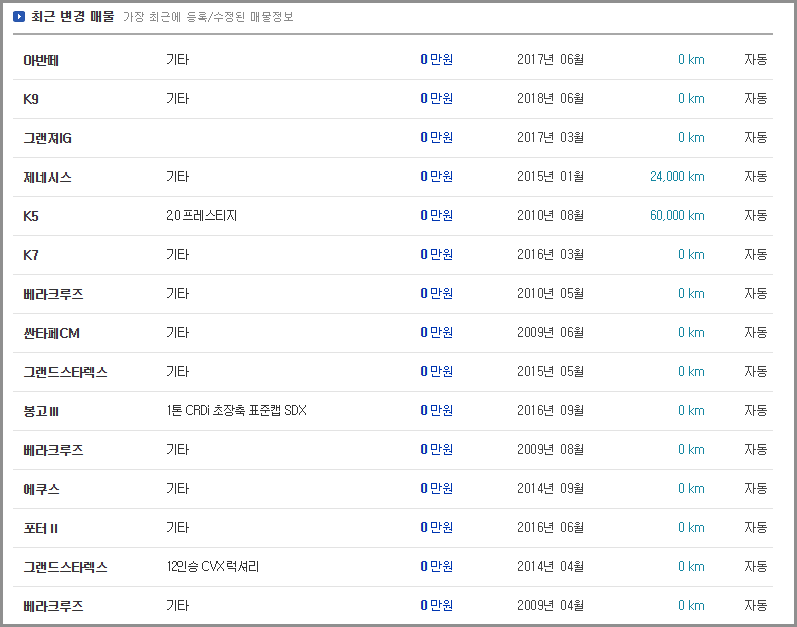This screenshot has width=797, height=627.
Task: Click the 기타 trim in the K7 row
Action: click(x=177, y=255)
